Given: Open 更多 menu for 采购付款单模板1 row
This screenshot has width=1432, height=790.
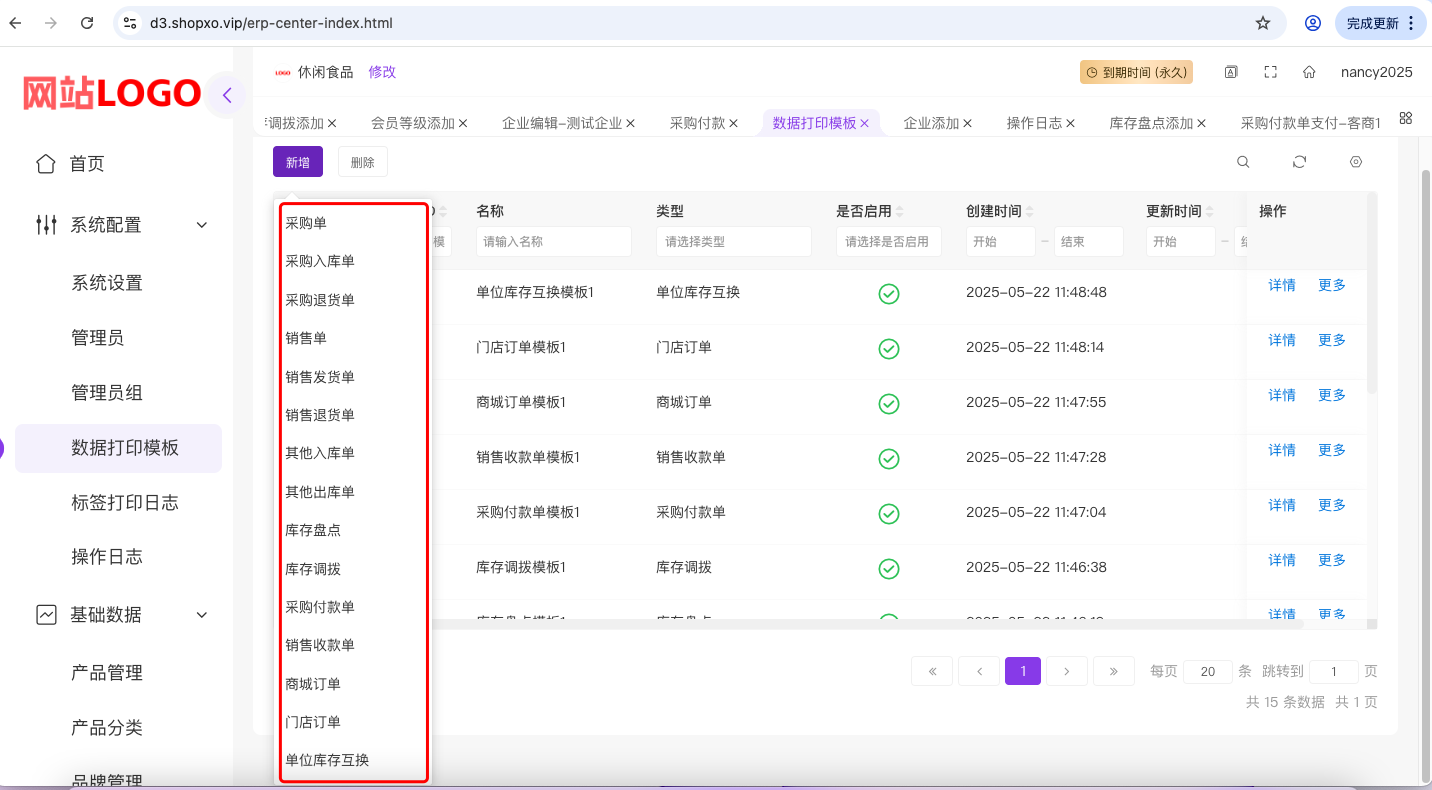Looking at the screenshot, I should (x=1332, y=505).
